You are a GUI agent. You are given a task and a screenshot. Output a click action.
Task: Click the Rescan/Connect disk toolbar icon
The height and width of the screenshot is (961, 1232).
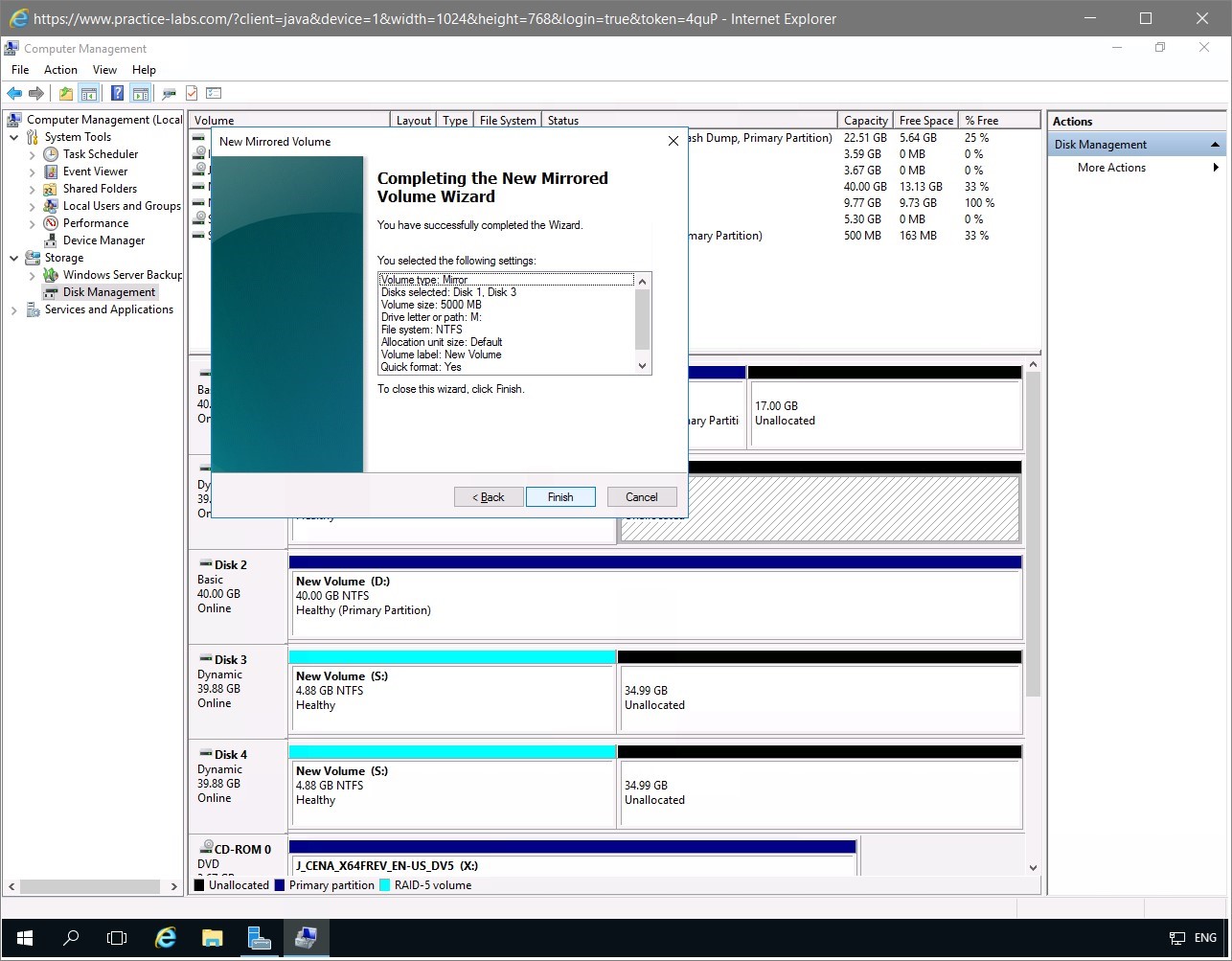pyautogui.click(x=170, y=94)
